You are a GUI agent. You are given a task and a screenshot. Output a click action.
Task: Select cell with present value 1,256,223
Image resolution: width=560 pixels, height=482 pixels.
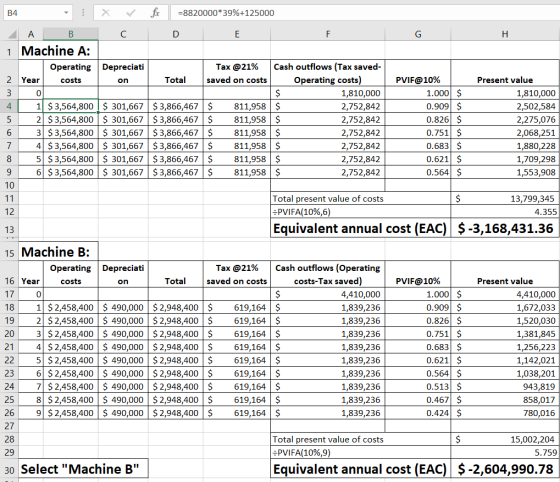click(x=505, y=347)
